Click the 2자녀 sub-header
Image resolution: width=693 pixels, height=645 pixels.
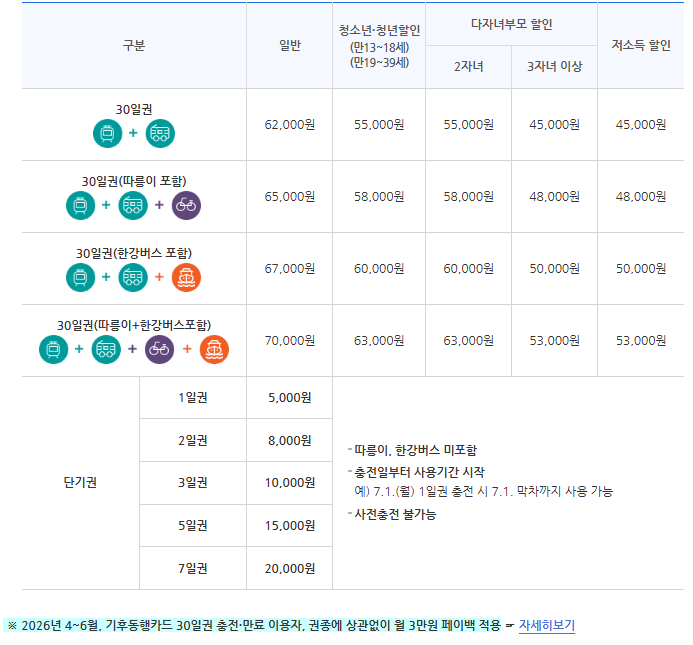[x=468, y=66]
